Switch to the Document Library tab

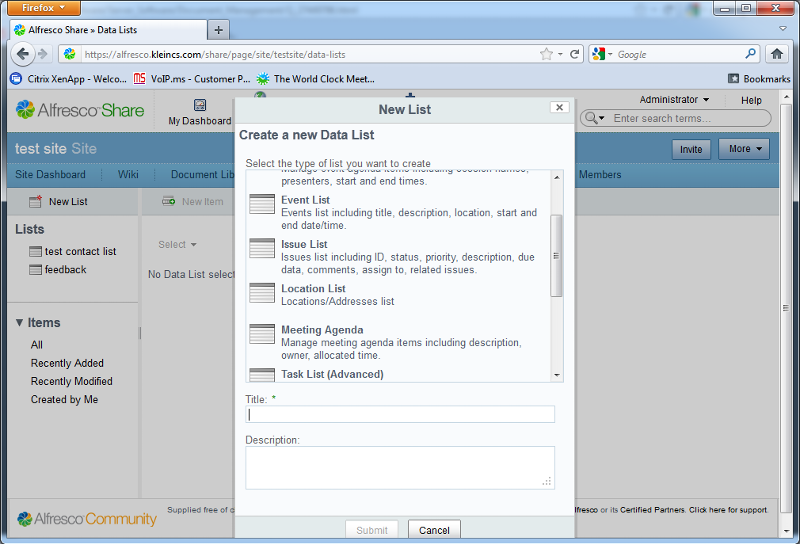(203, 175)
